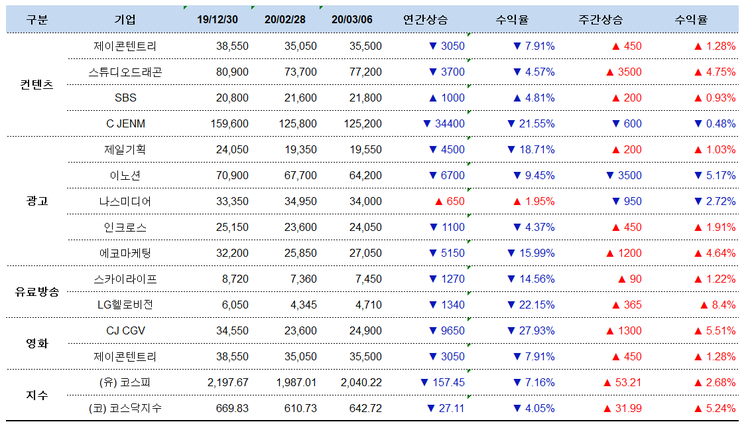Click the 25,150 value for 인크로스

pos(232,227)
